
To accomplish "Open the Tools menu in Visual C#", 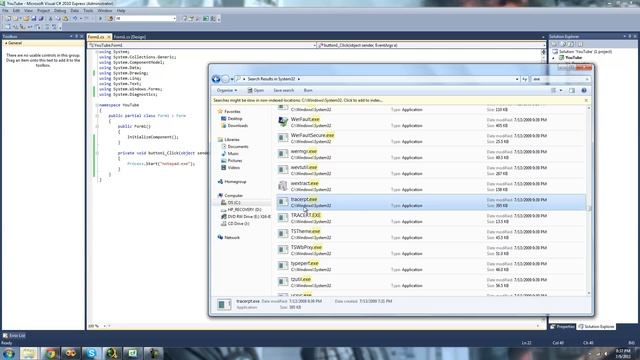I will coord(88,11).
